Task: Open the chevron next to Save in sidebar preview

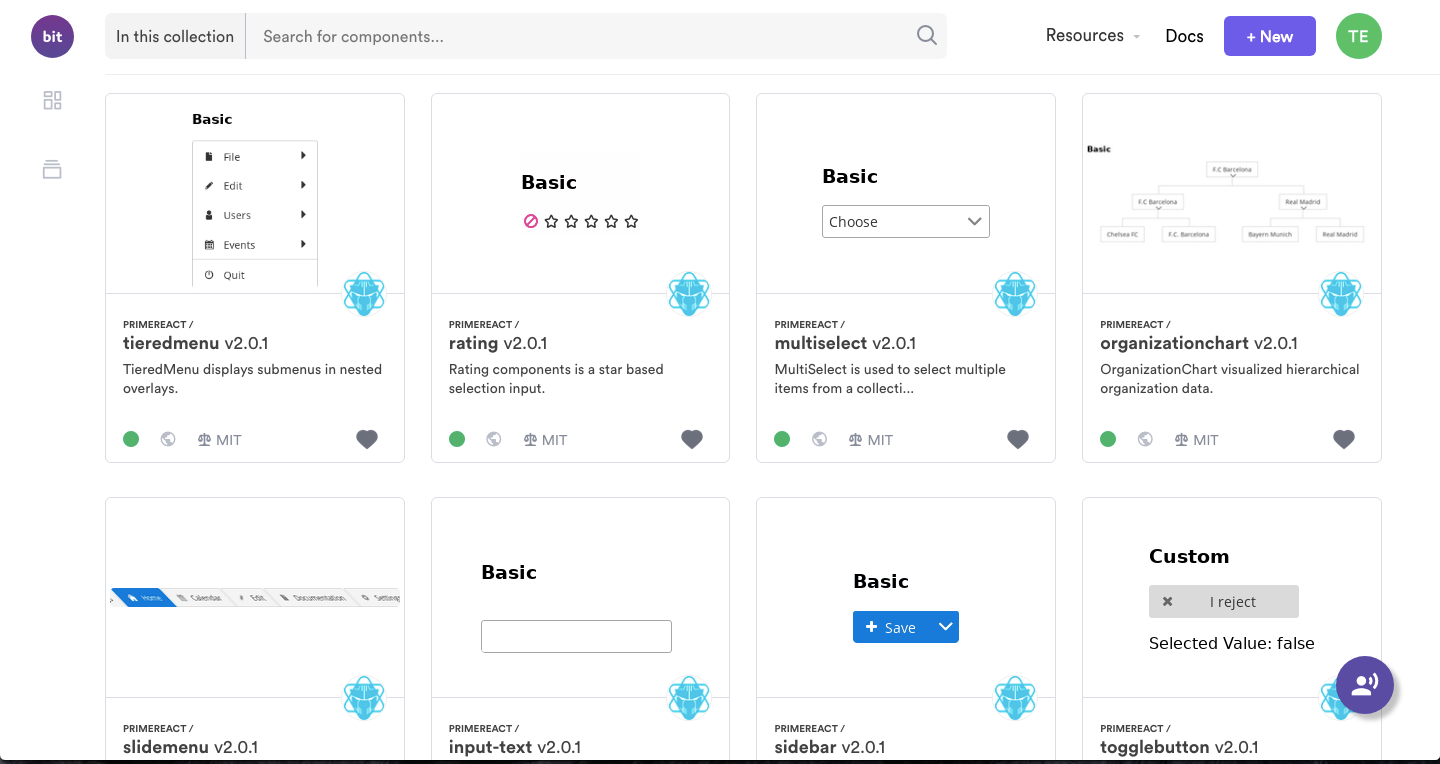Action: (944, 627)
